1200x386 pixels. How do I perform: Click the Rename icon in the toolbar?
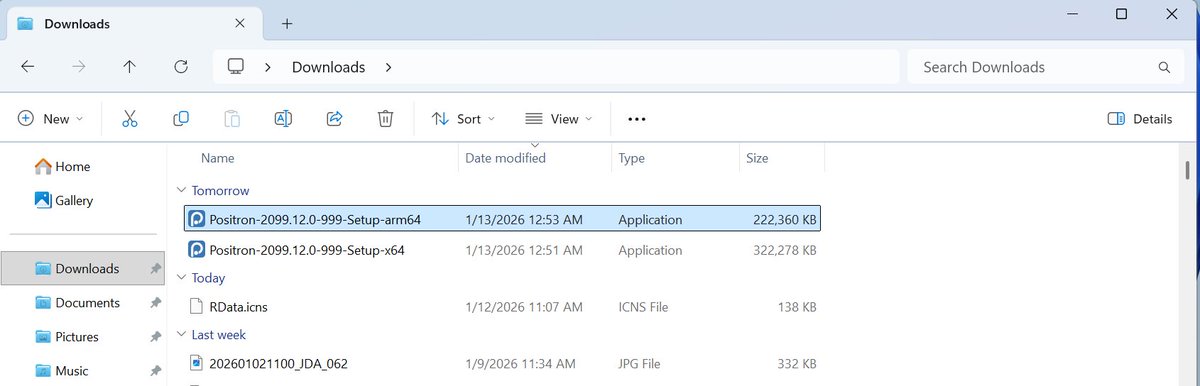point(283,118)
